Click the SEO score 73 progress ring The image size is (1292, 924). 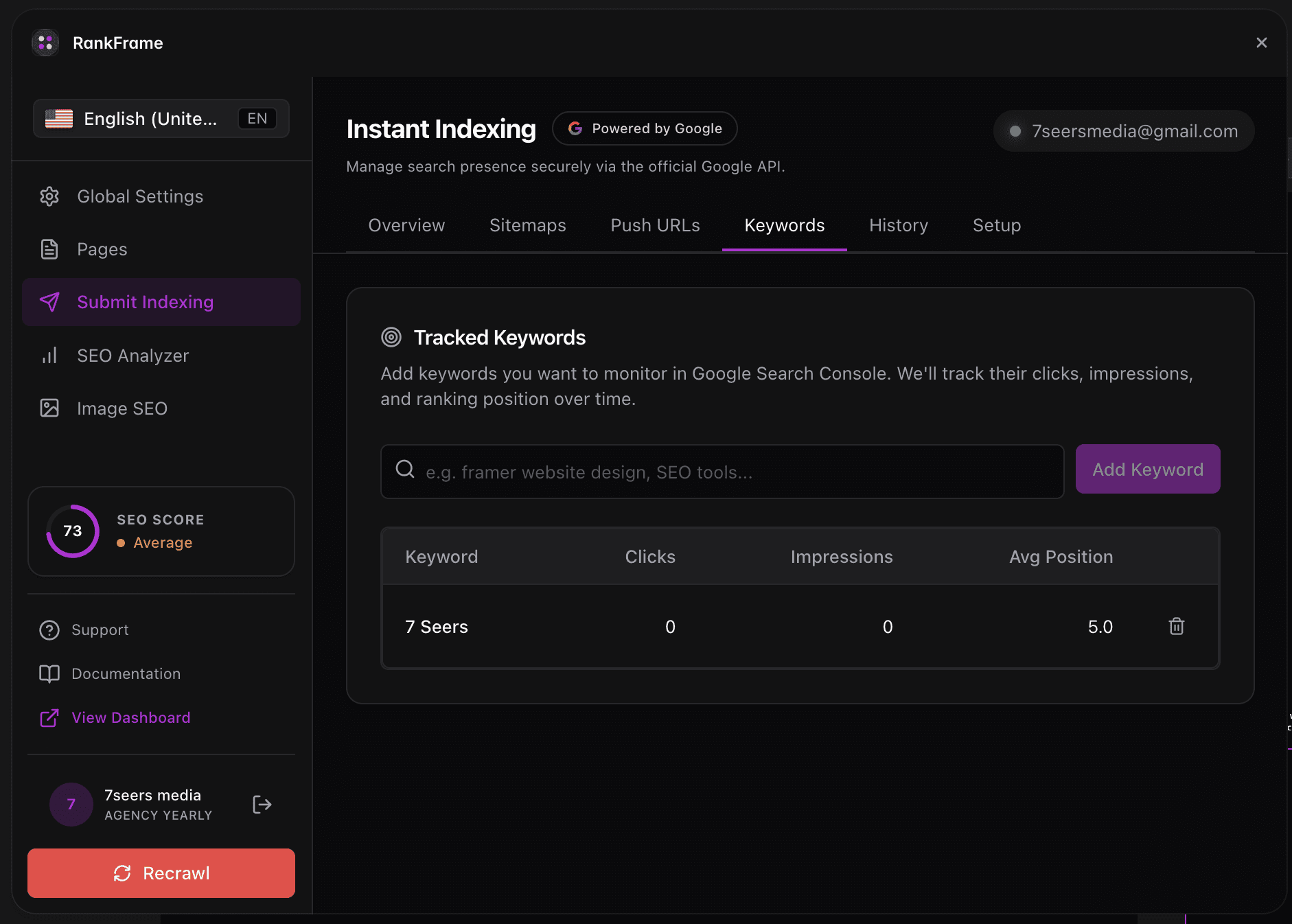[x=73, y=531]
